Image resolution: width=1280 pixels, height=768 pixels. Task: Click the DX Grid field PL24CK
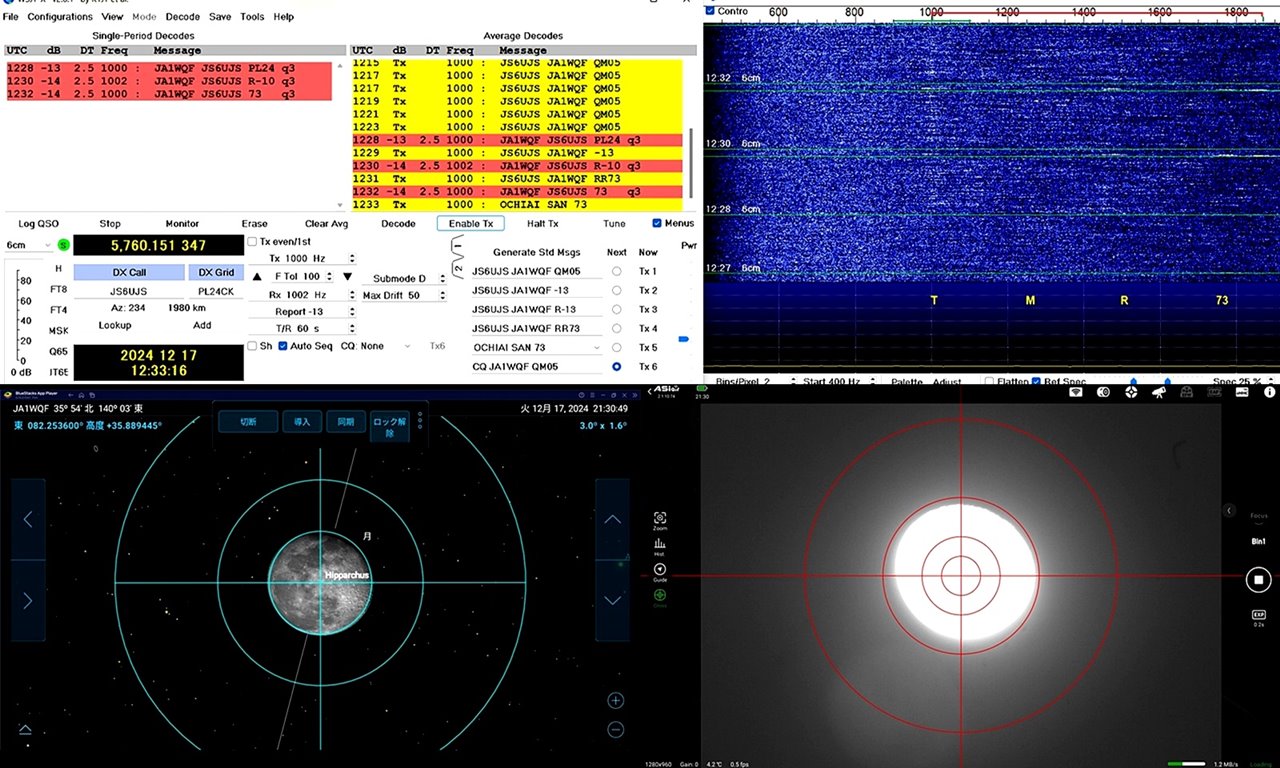coord(216,291)
